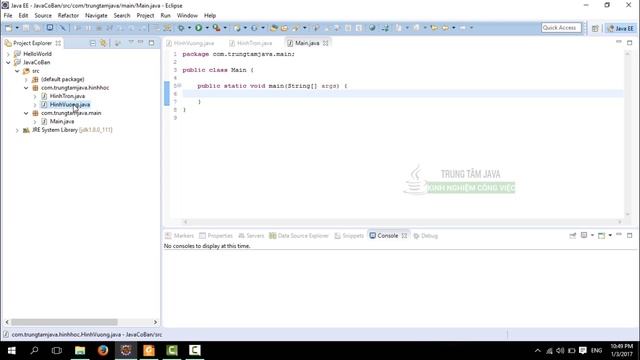
Task: Expand the (default package) node
Action: pos(26,79)
